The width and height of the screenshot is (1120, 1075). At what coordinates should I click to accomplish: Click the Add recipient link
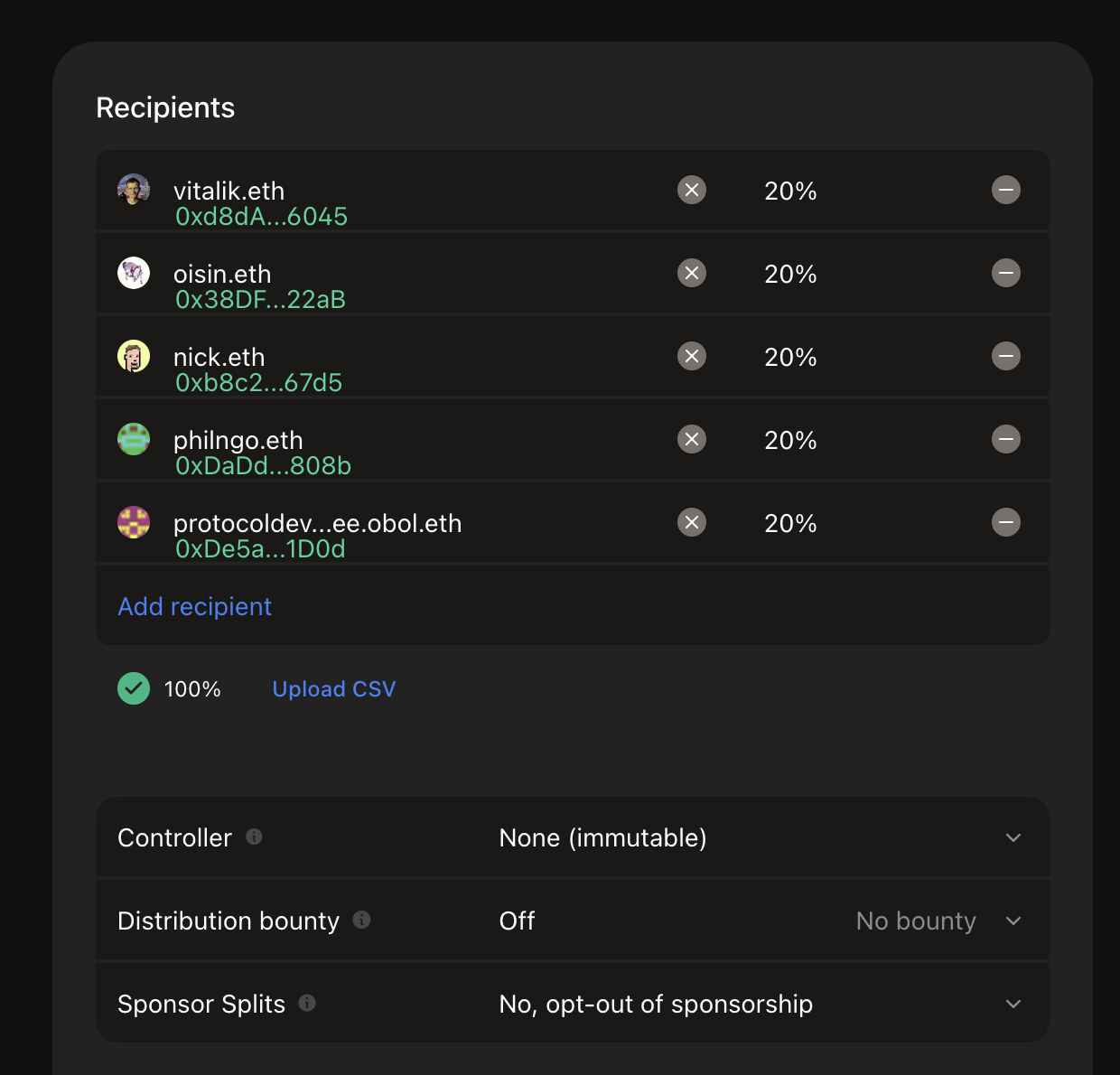[x=195, y=606]
